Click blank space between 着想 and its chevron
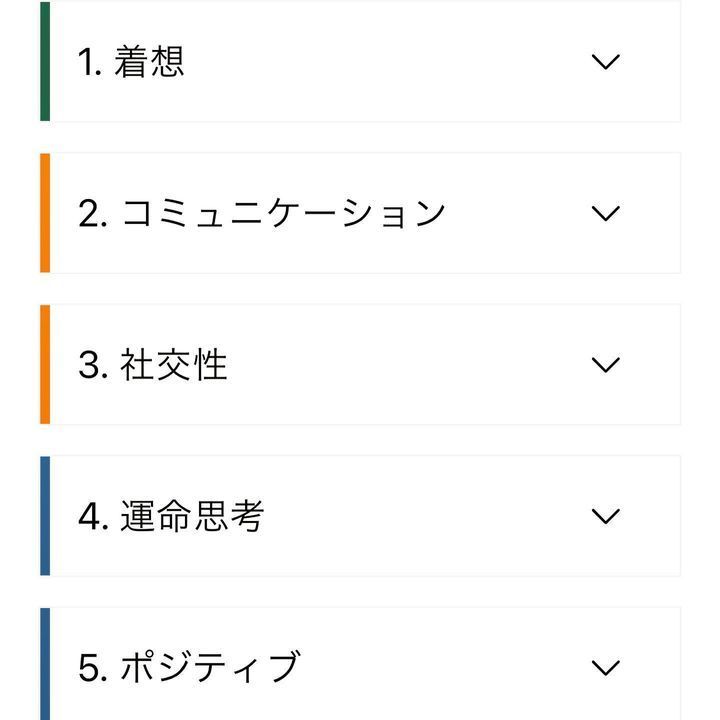 pyautogui.click(x=390, y=62)
